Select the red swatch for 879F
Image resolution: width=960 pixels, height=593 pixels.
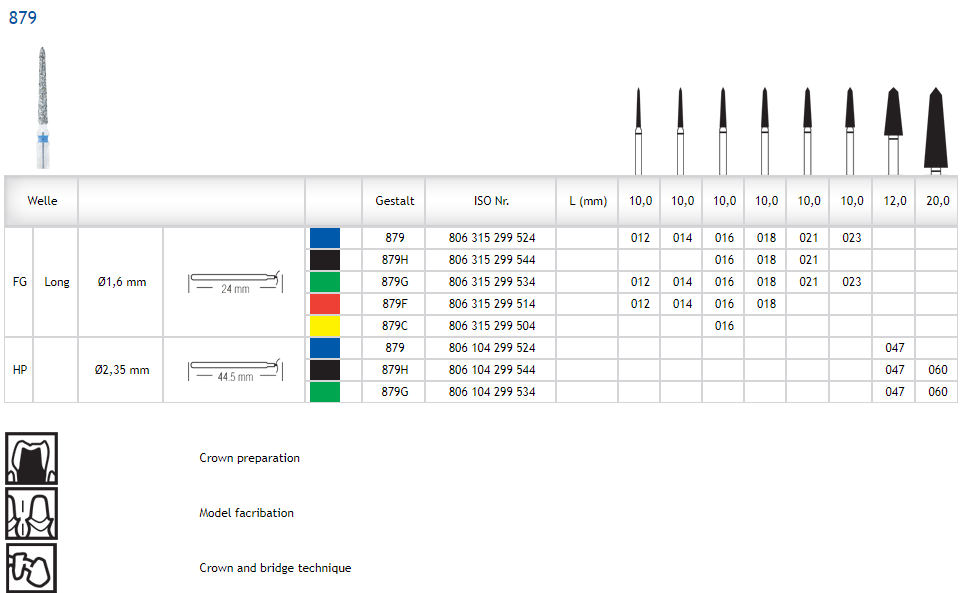pos(325,304)
